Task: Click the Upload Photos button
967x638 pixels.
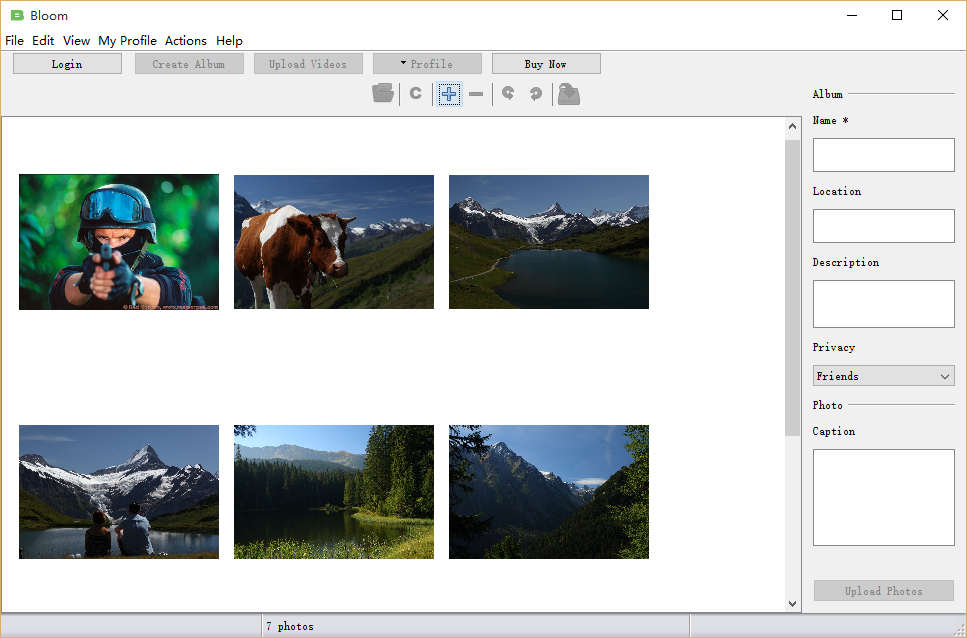Action: 883,591
